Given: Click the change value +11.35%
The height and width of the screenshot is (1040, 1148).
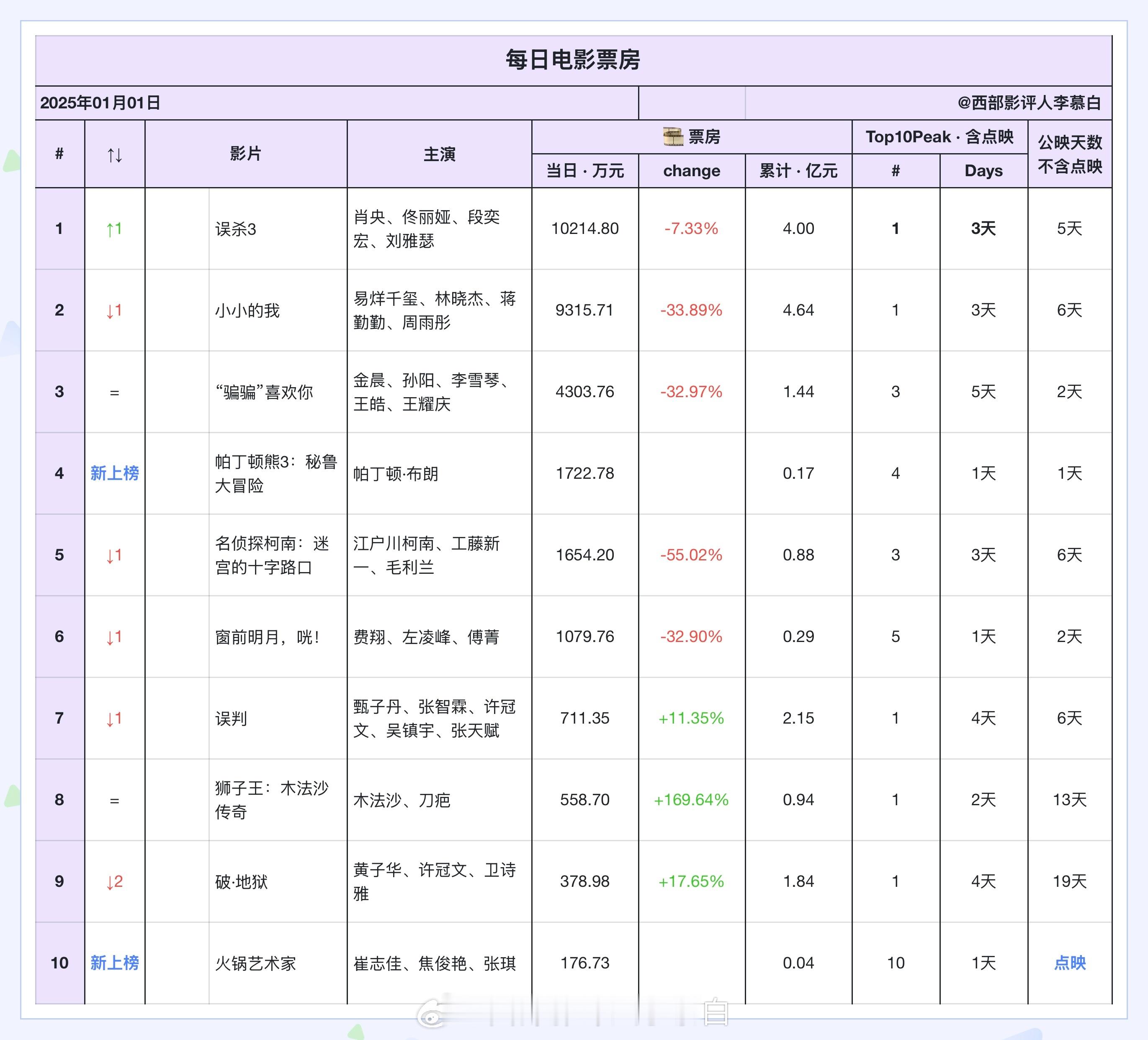Looking at the screenshot, I should point(691,719).
